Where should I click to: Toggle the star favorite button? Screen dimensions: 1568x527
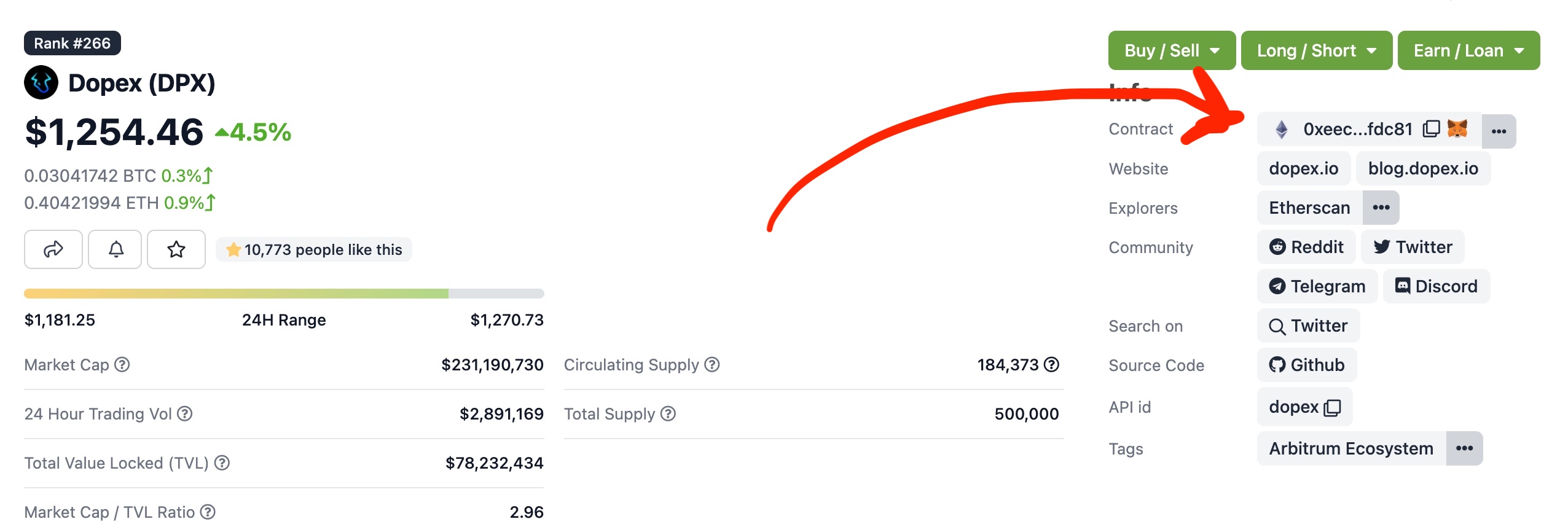[176, 249]
